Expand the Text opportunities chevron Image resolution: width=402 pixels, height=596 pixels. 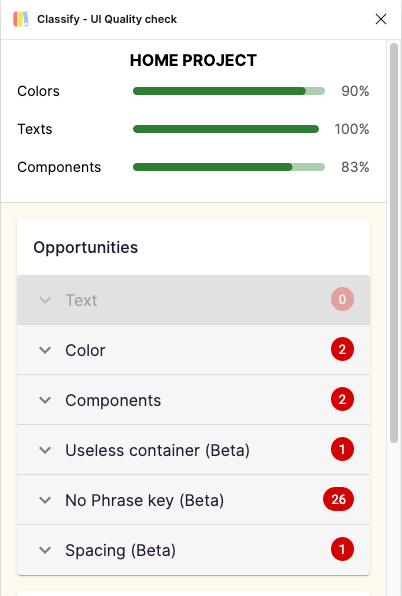[45, 300]
